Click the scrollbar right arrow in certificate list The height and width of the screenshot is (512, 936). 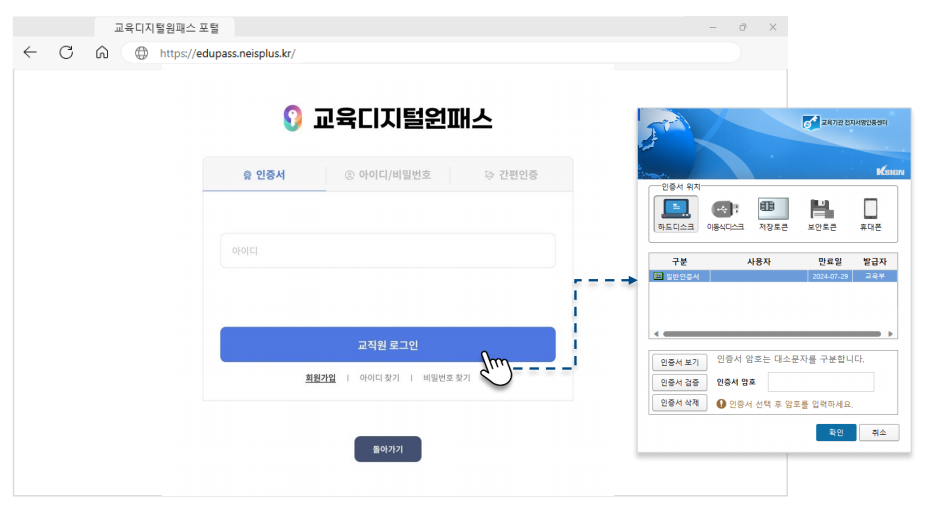click(890, 334)
